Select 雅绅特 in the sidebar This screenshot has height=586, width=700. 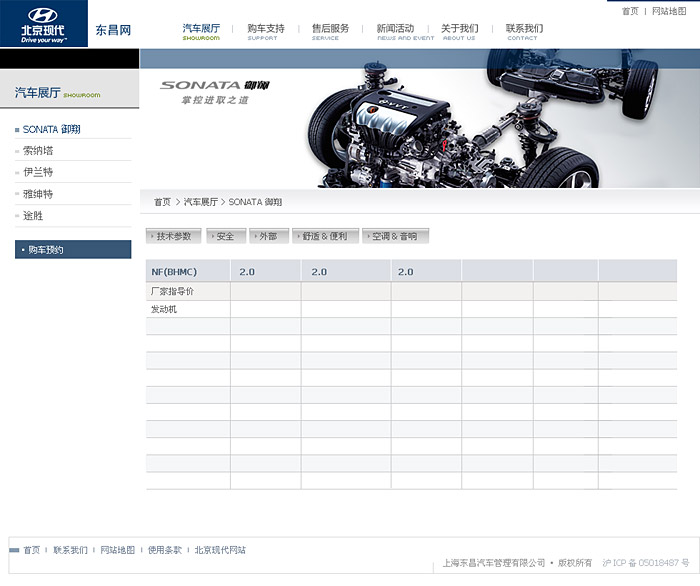point(38,194)
